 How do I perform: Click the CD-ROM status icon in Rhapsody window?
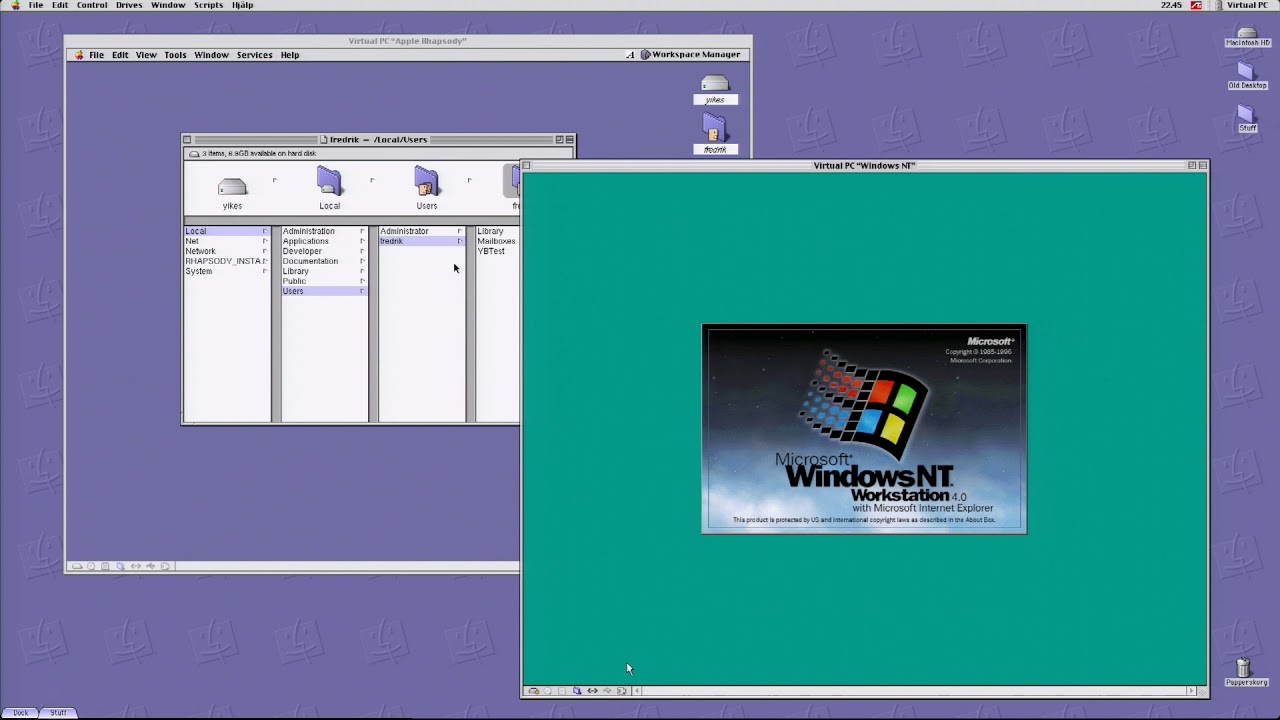coord(91,566)
